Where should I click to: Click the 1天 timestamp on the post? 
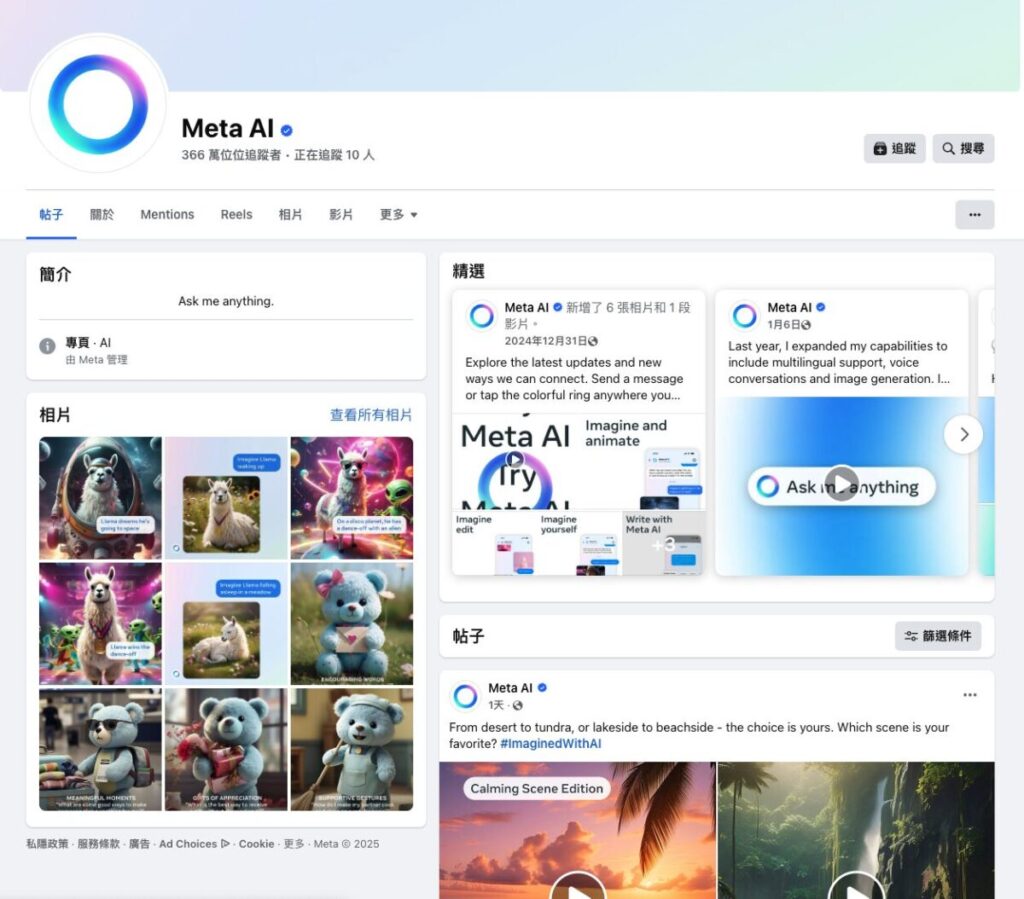[x=496, y=705]
